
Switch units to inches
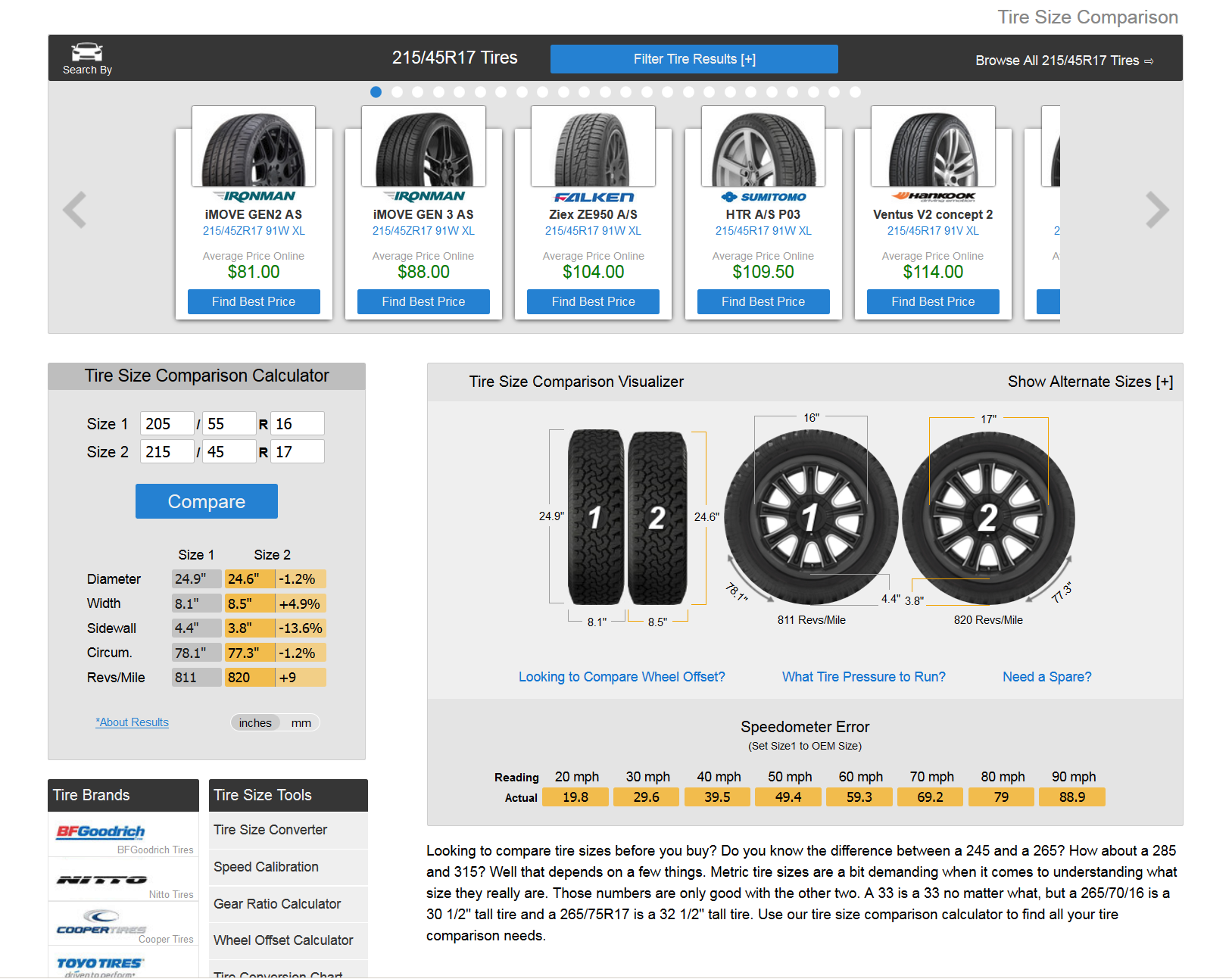click(255, 723)
